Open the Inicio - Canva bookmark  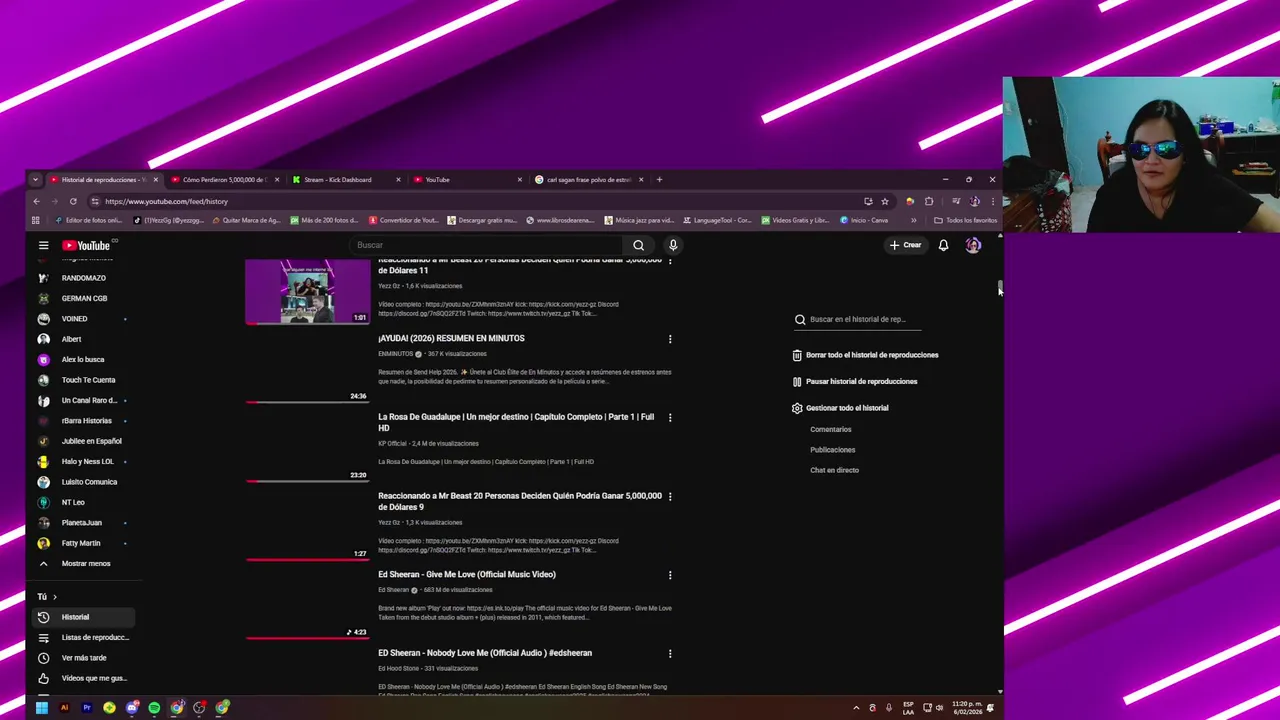[864, 220]
